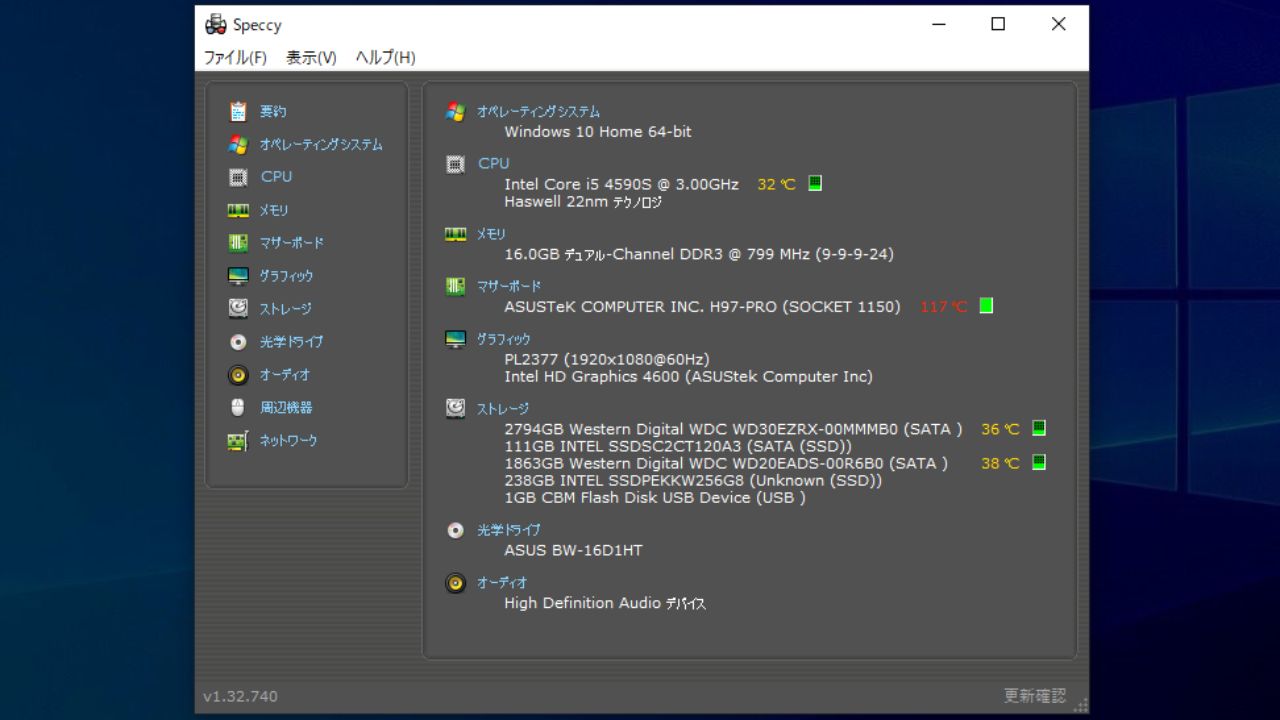The height and width of the screenshot is (720, 1280).
Task: Click the 光学ドライブ heading link in summary
Action: tap(508, 530)
